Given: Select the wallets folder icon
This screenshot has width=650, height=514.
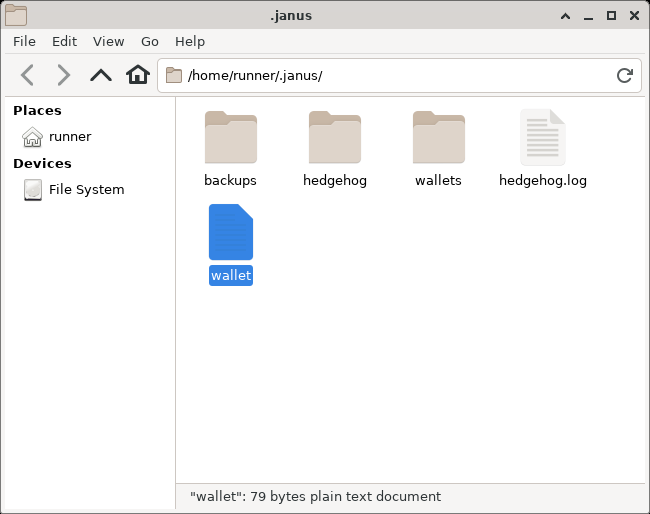Looking at the screenshot, I should pos(439,137).
